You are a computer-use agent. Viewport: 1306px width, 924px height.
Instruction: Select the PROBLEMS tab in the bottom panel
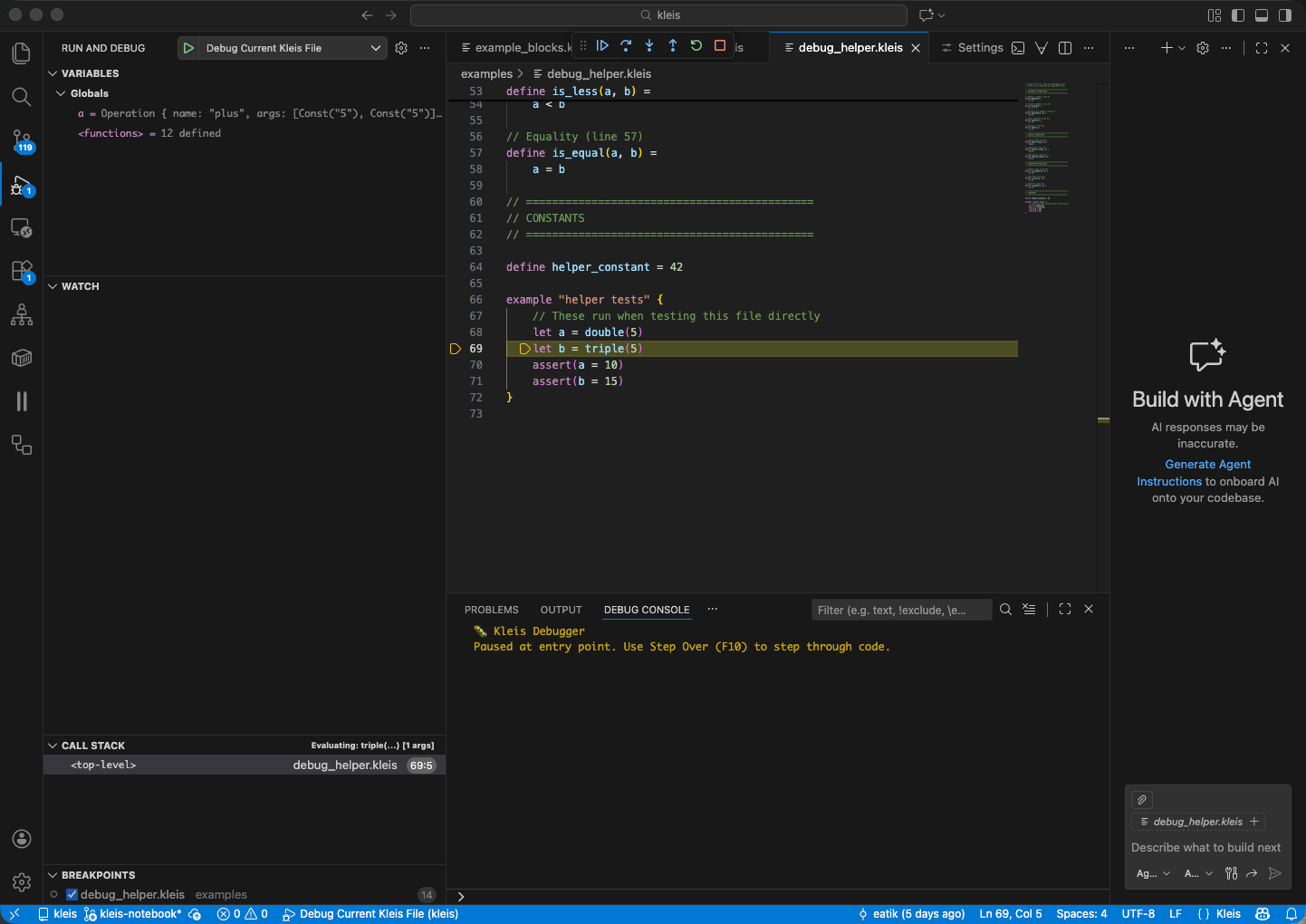(491, 610)
